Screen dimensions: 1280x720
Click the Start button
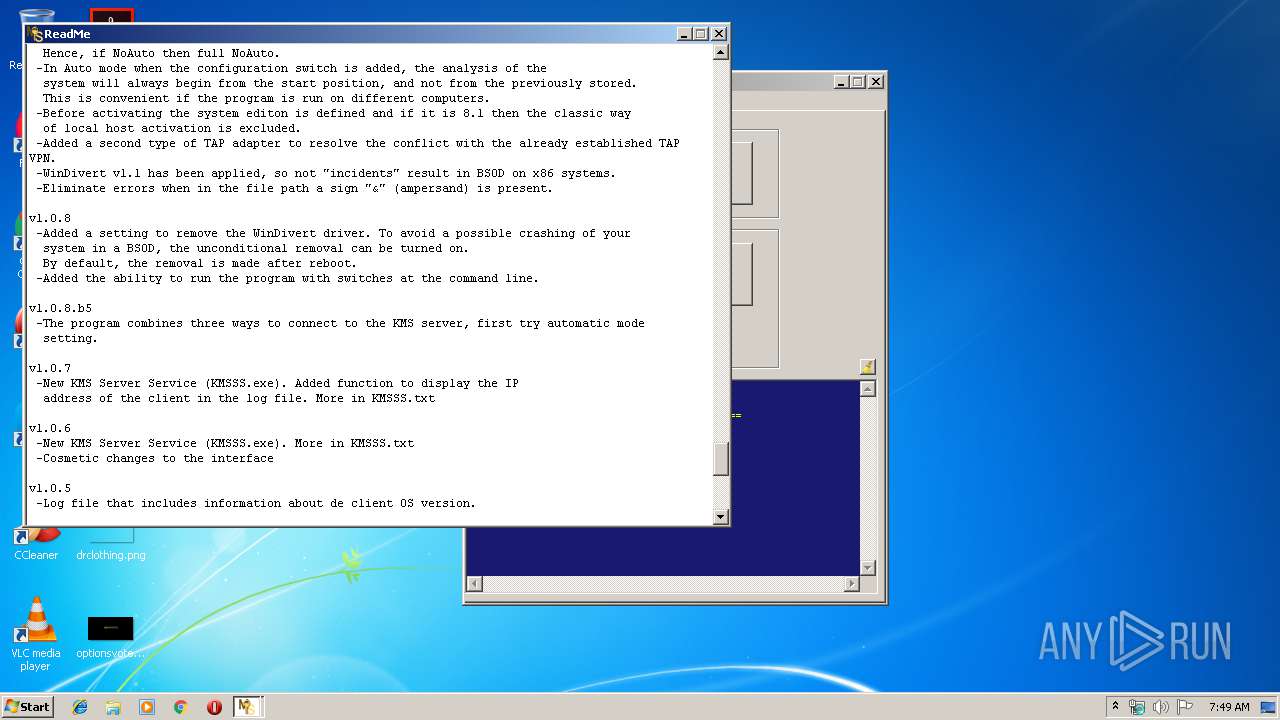tap(27, 707)
